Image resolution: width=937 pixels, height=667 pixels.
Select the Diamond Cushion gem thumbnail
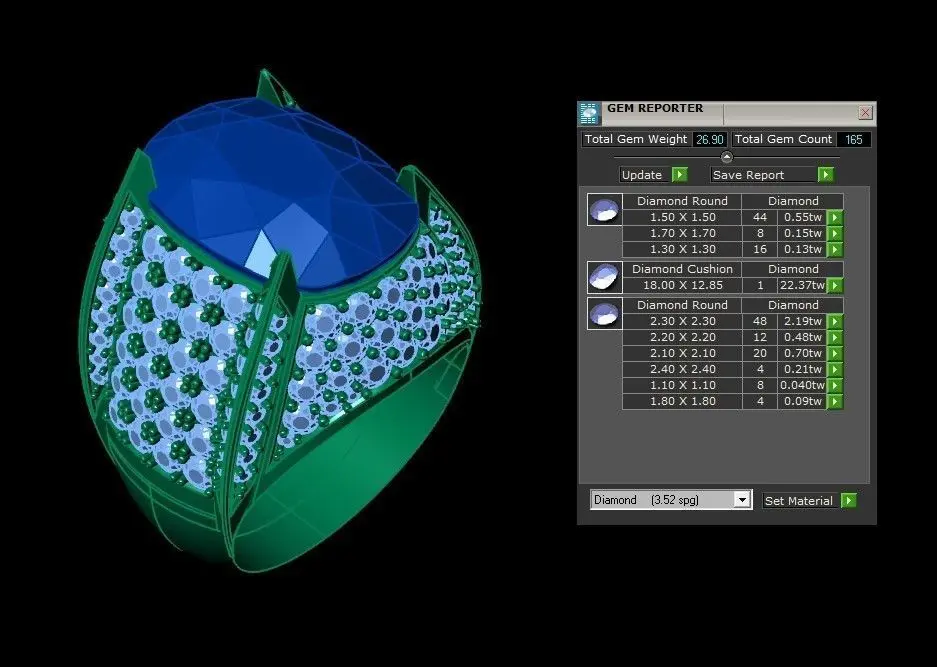(x=604, y=277)
